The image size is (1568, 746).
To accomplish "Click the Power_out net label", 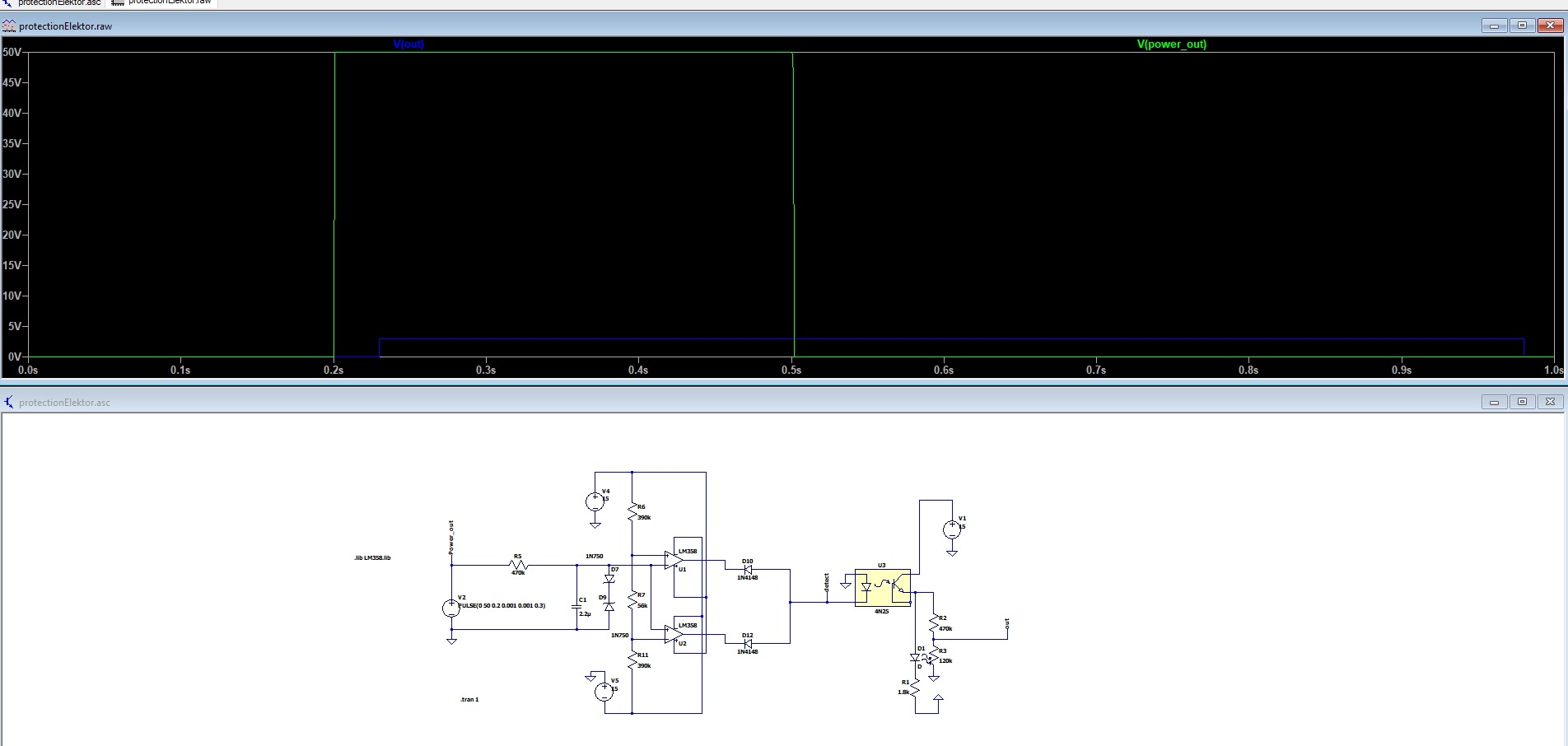I will coord(450,538).
